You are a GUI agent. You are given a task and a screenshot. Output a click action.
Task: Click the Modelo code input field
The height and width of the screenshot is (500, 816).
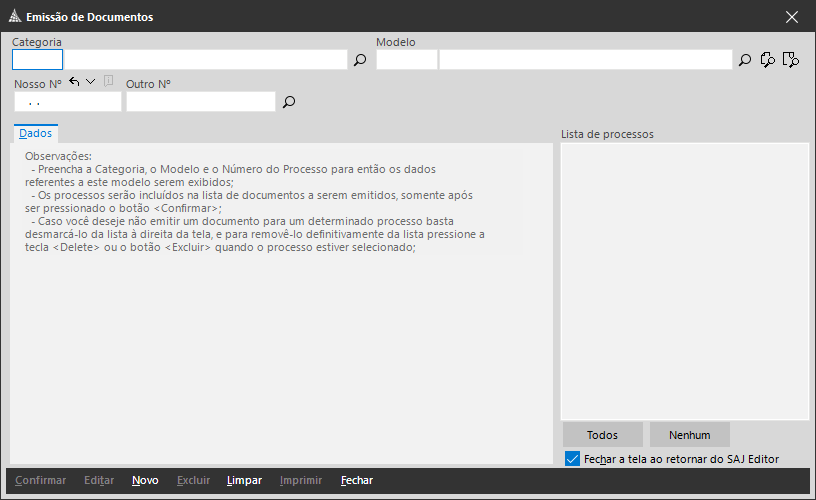(x=406, y=60)
